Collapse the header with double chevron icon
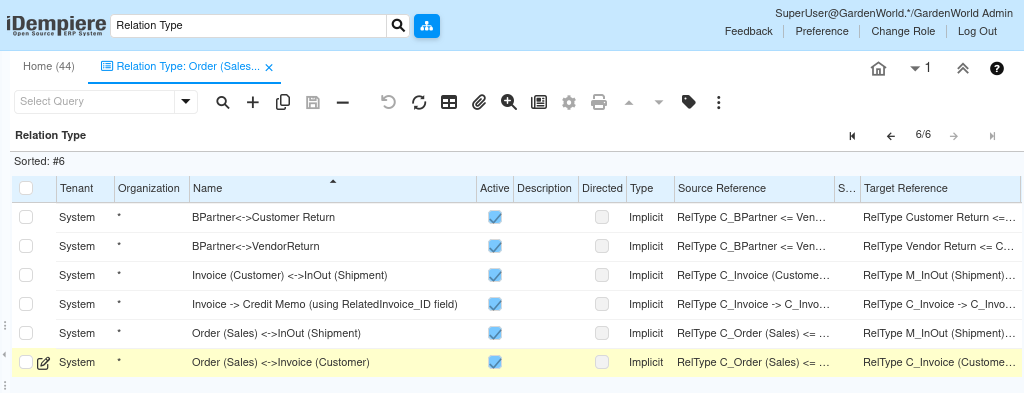 tap(963, 69)
